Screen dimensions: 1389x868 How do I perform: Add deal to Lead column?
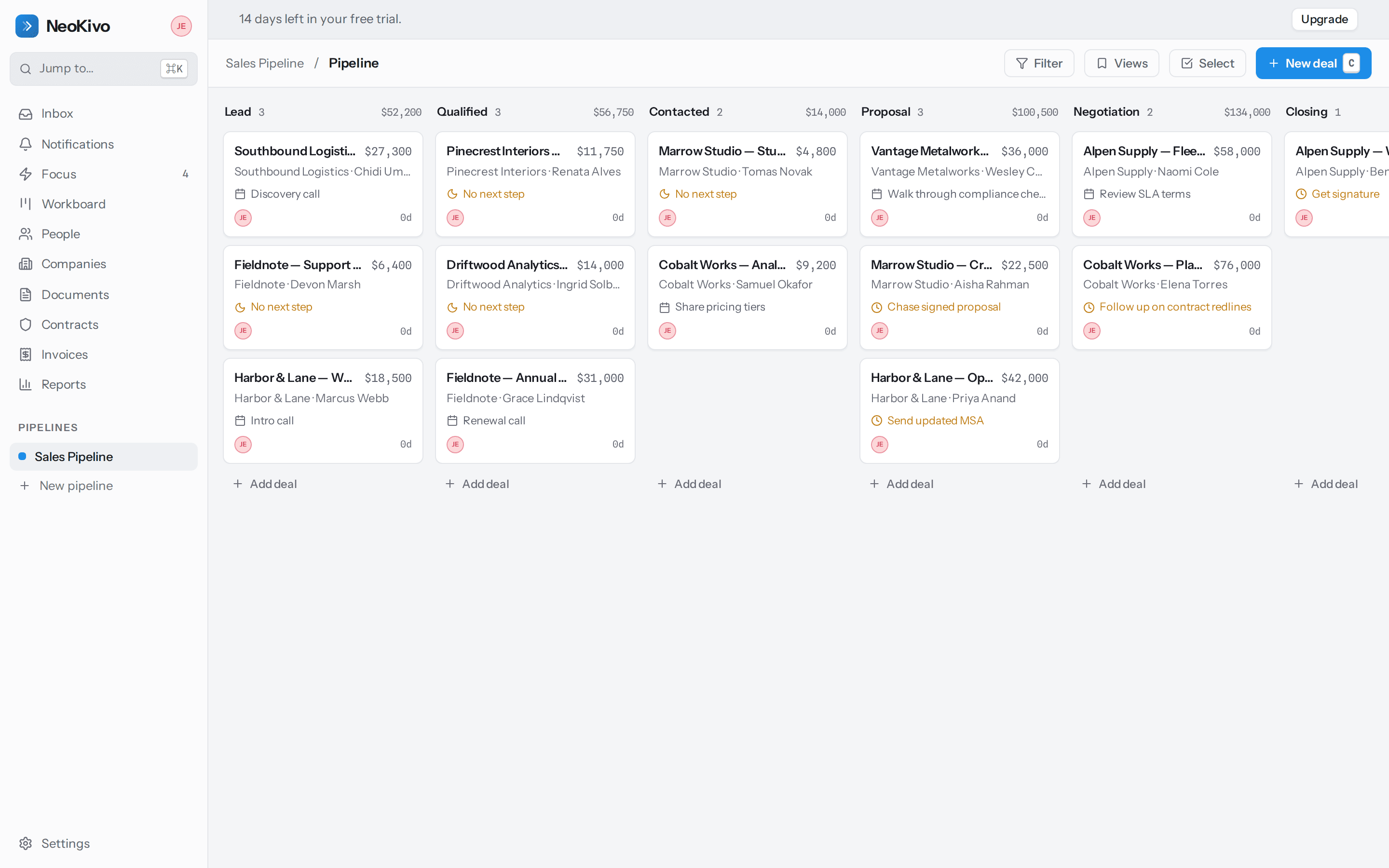coord(265,484)
